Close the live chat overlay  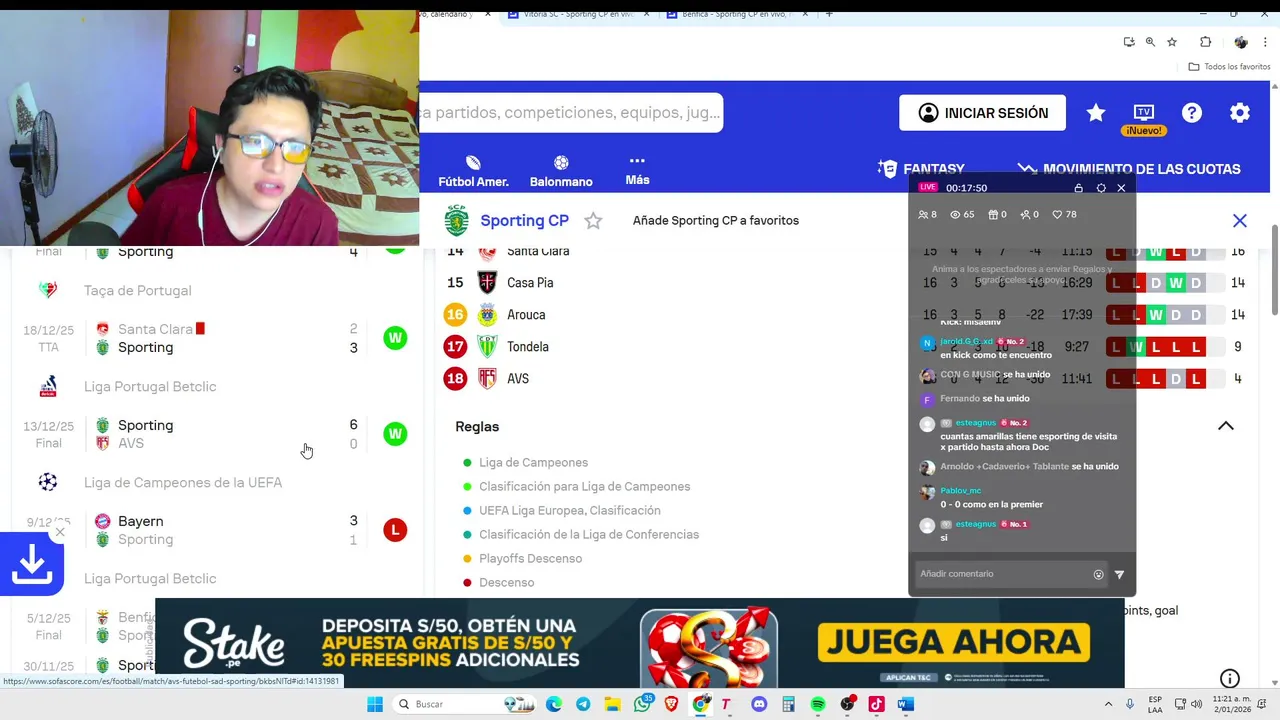(1121, 188)
